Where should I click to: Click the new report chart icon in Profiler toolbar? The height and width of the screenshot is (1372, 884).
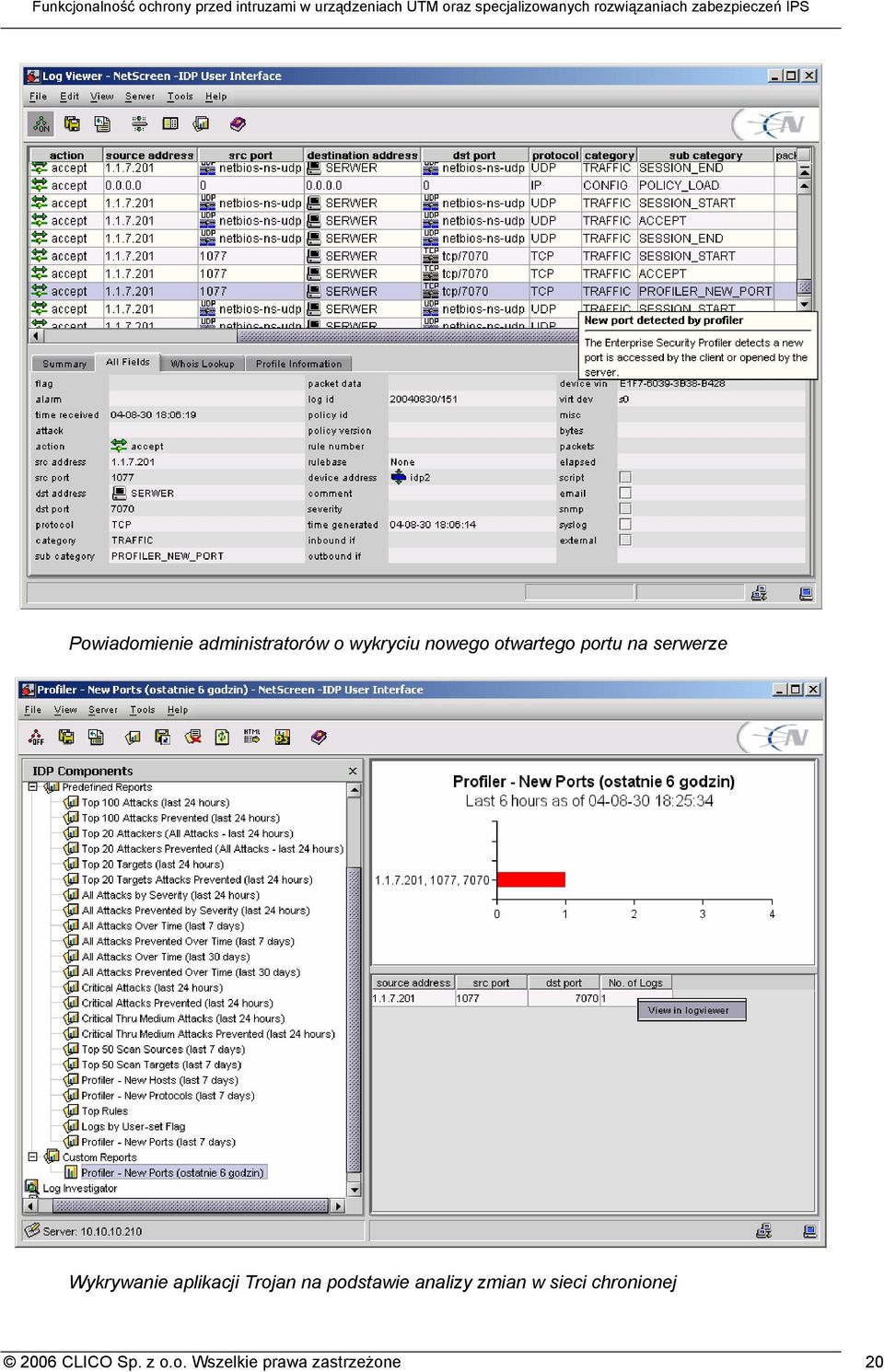click(x=133, y=737)
